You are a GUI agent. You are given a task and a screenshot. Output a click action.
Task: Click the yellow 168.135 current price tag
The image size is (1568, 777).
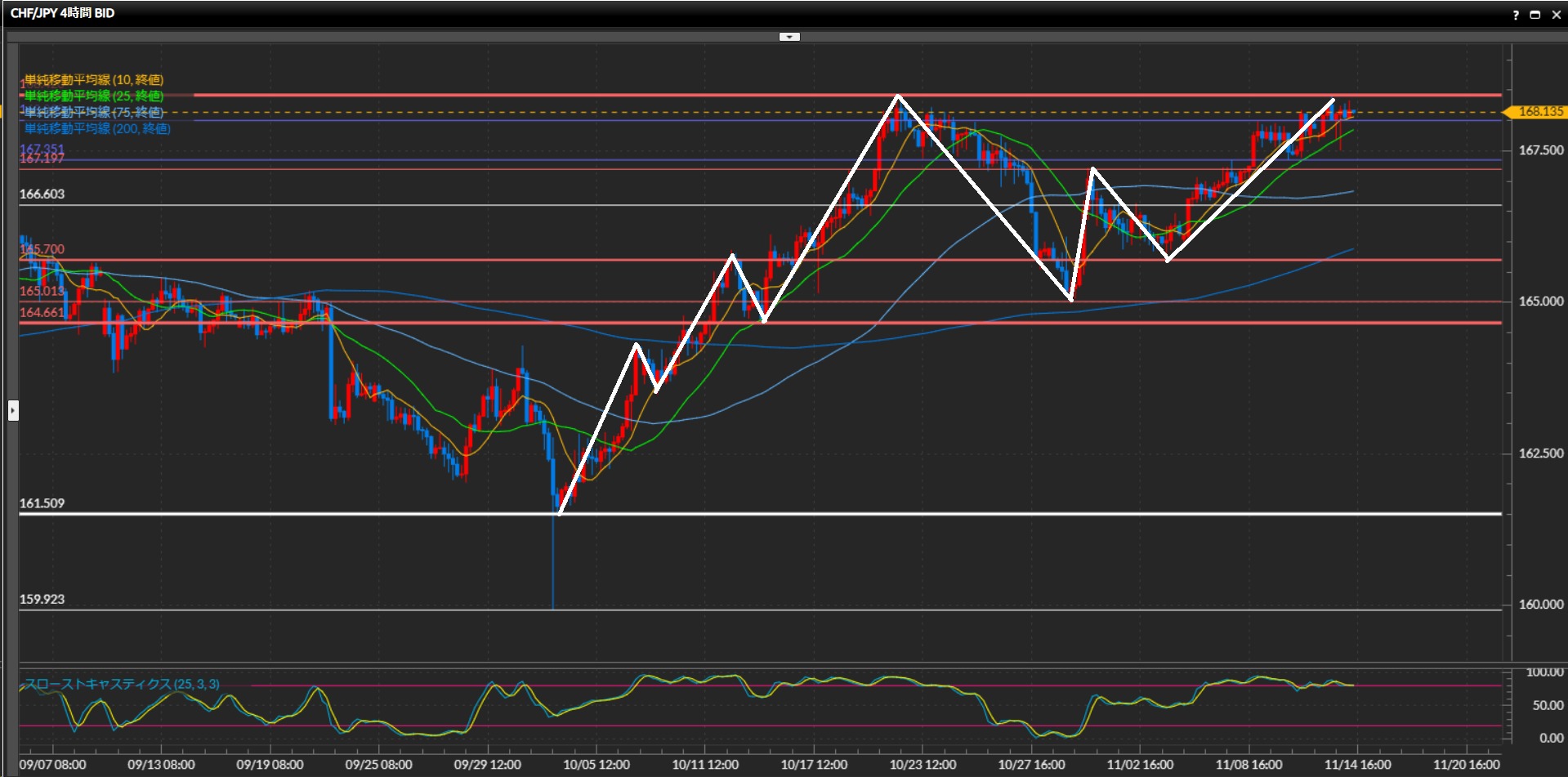point(1539,112)
